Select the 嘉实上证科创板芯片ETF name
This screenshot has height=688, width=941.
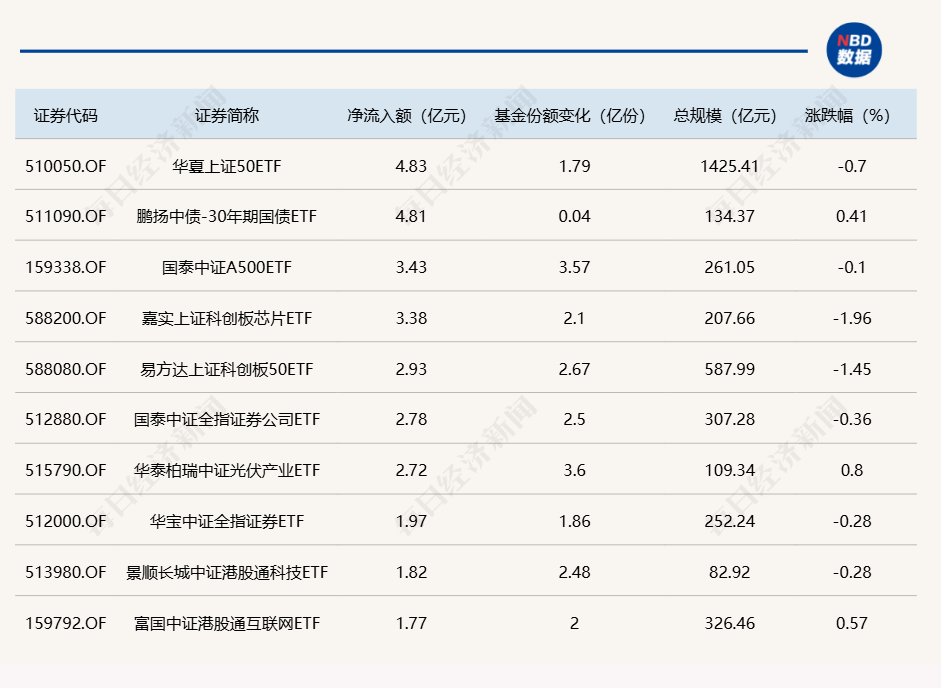pos(227,319)
